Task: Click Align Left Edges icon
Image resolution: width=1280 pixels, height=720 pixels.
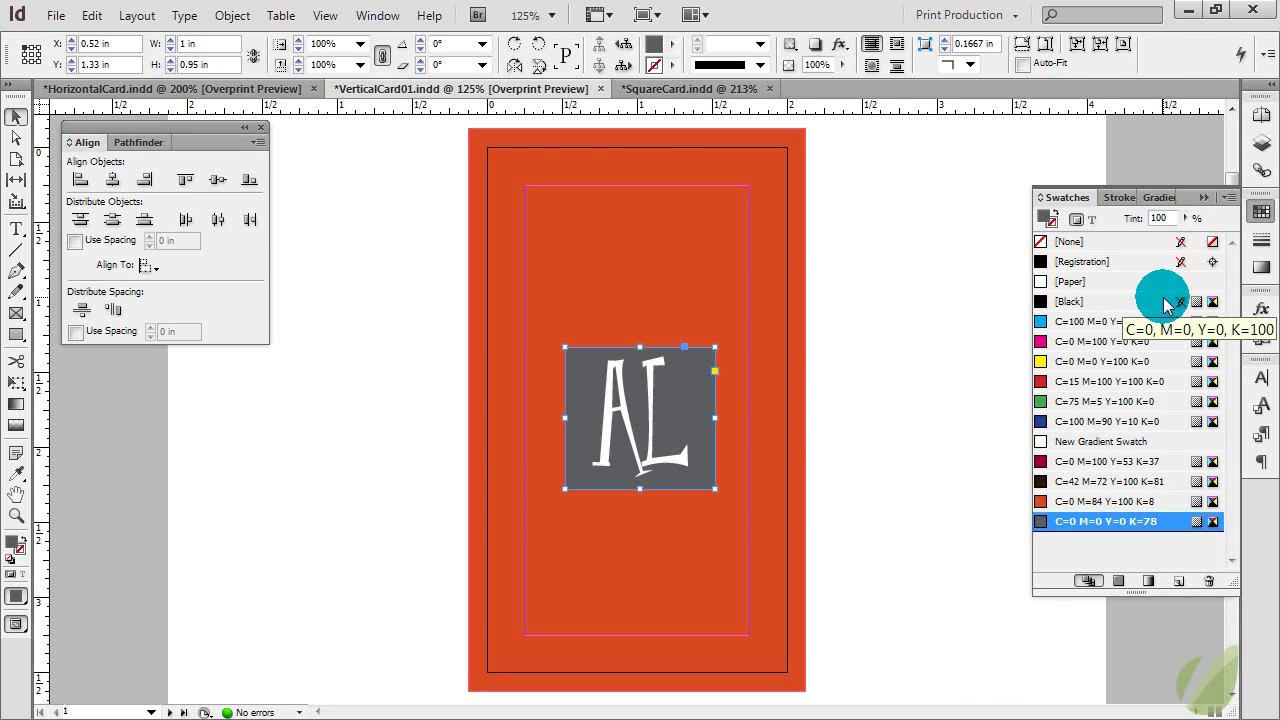Action: click(x=81, y=180)
